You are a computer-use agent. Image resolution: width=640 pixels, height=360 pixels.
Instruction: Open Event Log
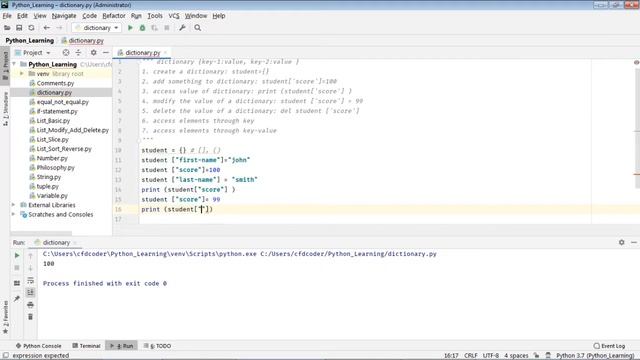(x=609, y=346)
